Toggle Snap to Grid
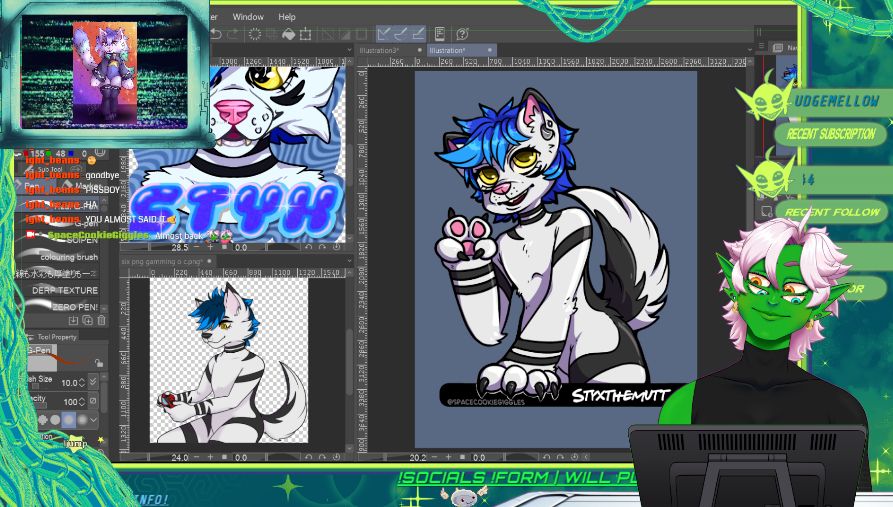Viewport: 893px width, 507px height. click(x=418, y=34)
